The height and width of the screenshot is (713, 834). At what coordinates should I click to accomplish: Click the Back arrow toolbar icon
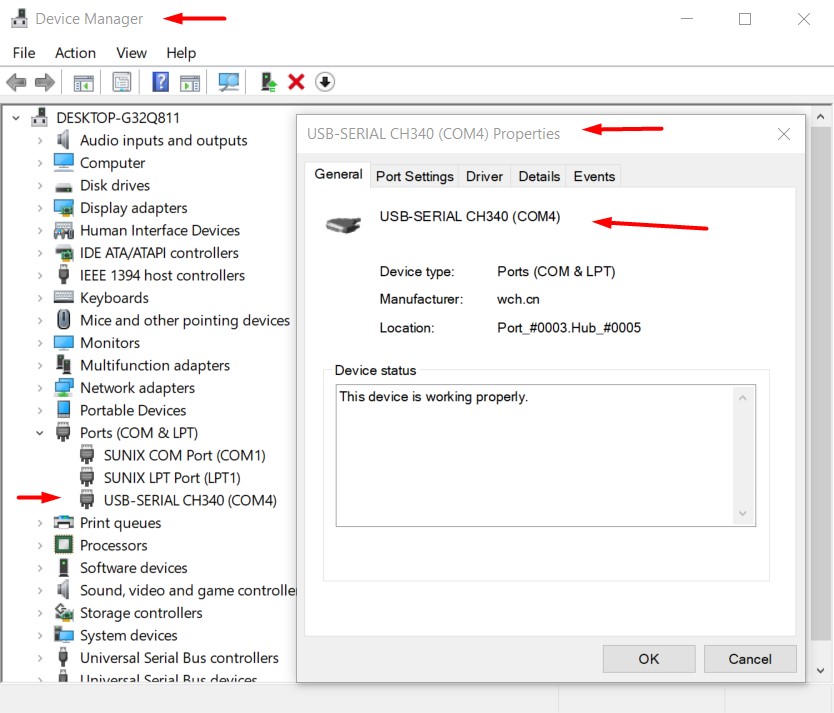tap(16, 82)
